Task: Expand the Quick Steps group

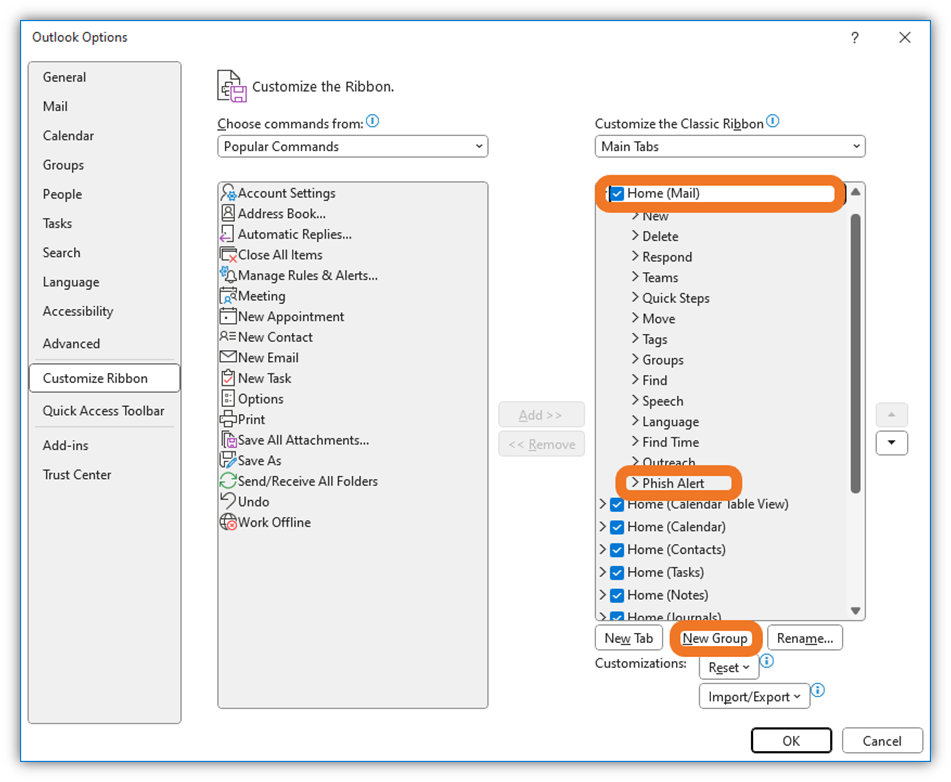Action: (635, 297)
